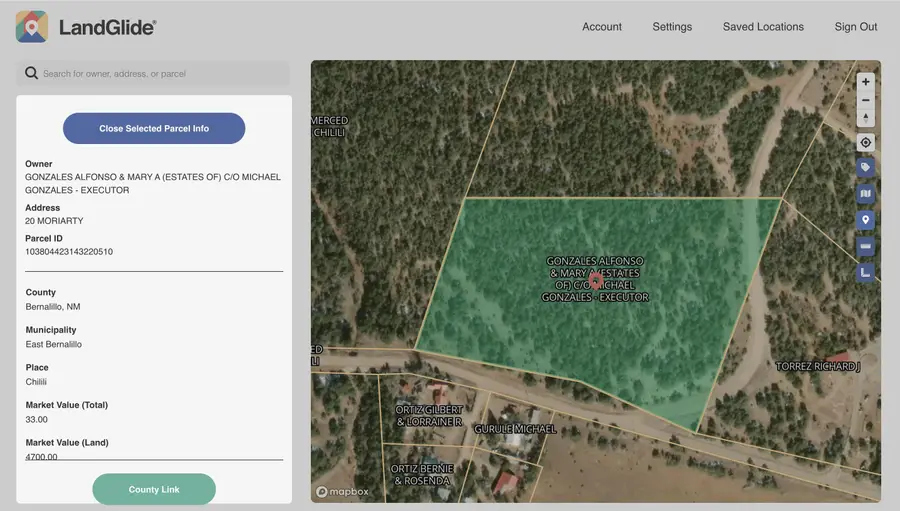The image size is (900, 511).
Task: Click the location pin tool button
Action: pos(866,220)
